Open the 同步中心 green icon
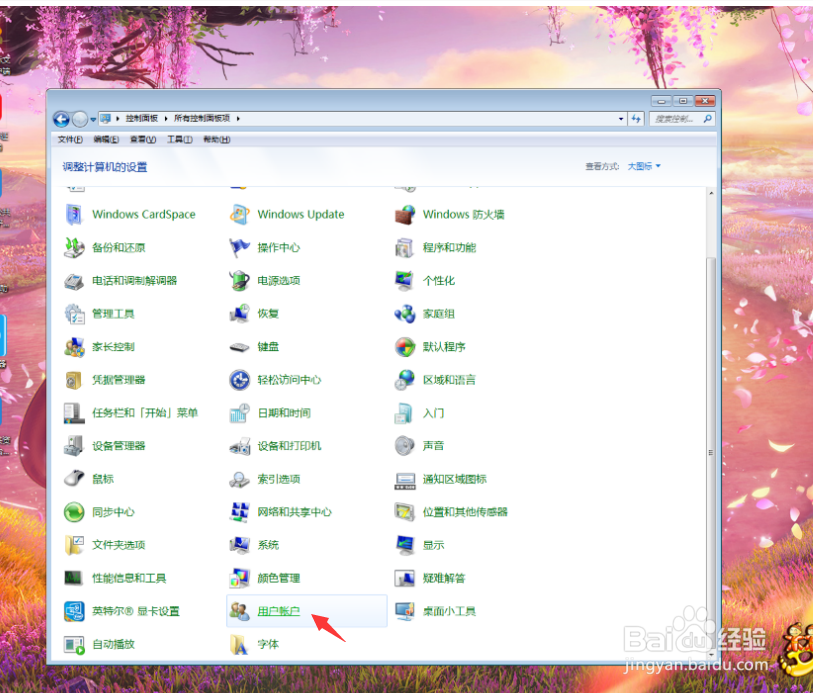The height and width of the screenshot is (693, 813). click(74, 512)
